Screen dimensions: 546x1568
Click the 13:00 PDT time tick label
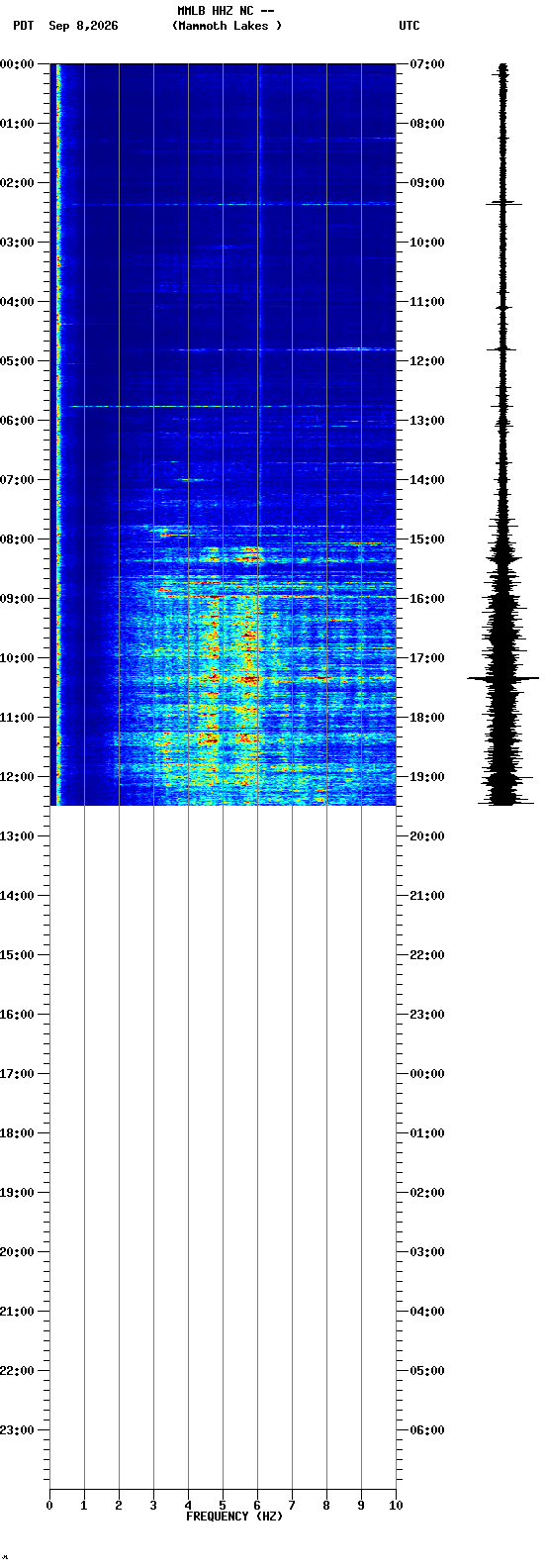[17, 836]
